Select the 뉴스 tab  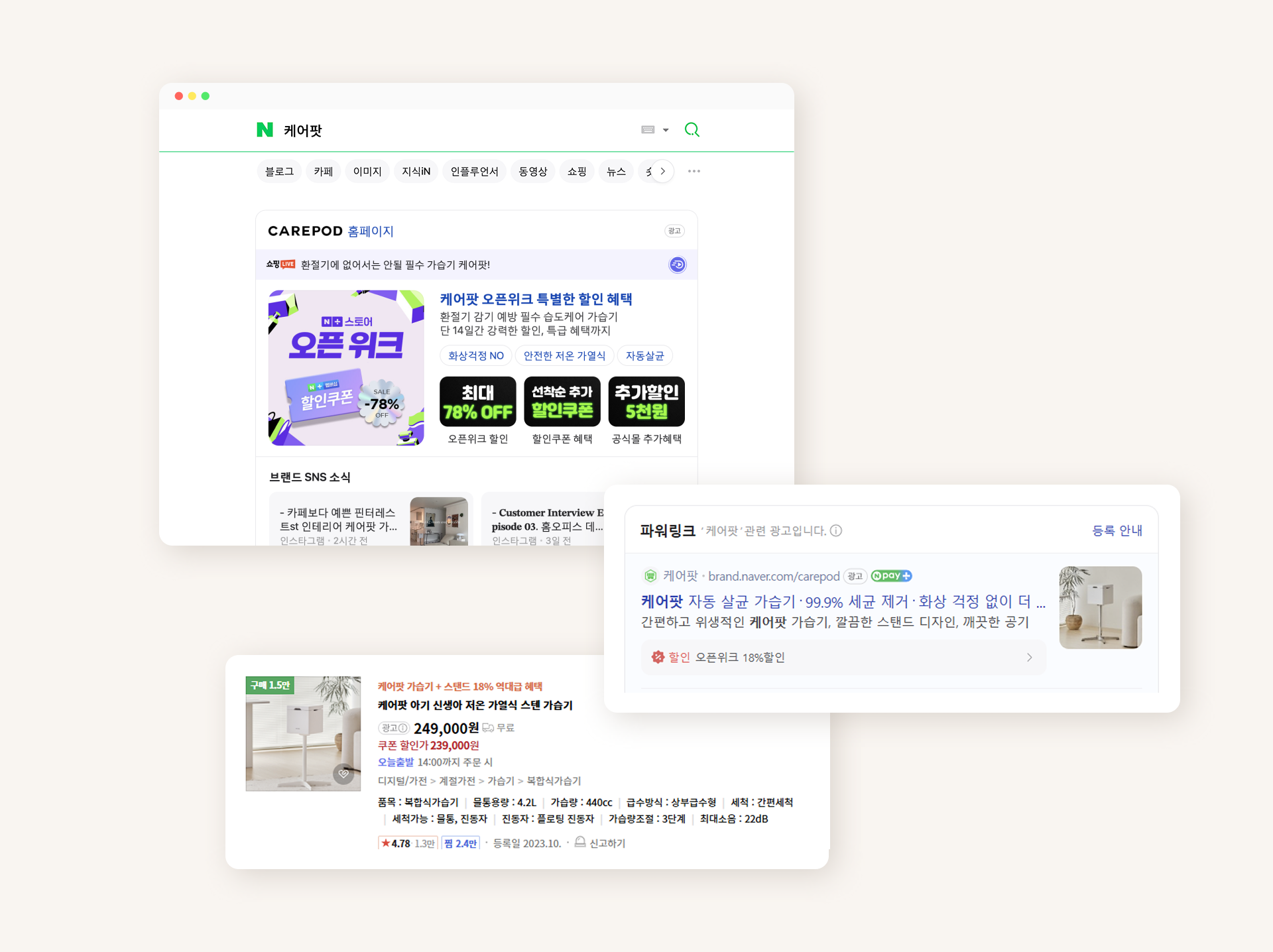point(617,171)
